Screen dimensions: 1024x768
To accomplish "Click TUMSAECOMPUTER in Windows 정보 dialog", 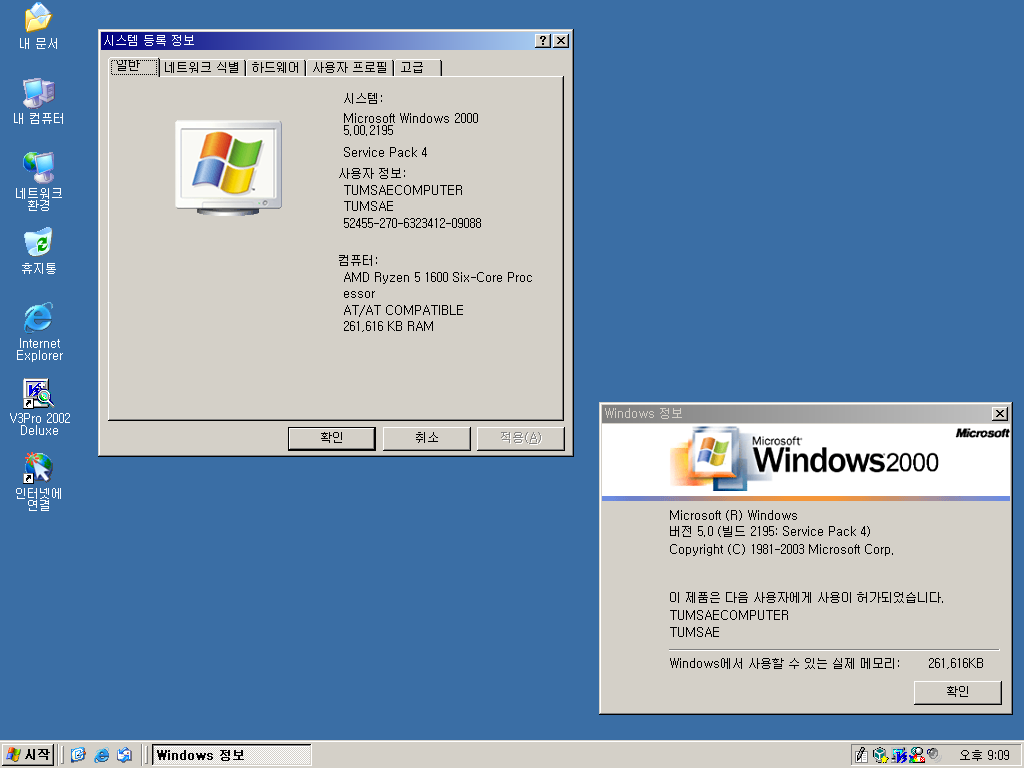I will tap(729, 615).
